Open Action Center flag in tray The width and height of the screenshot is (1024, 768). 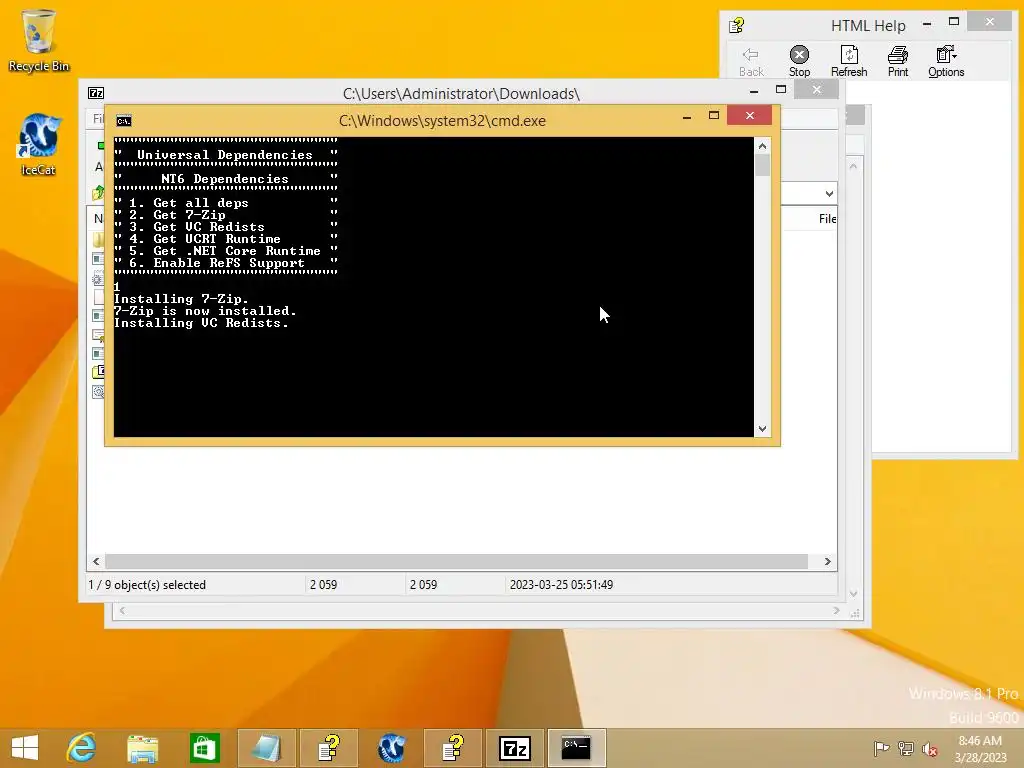881,748
